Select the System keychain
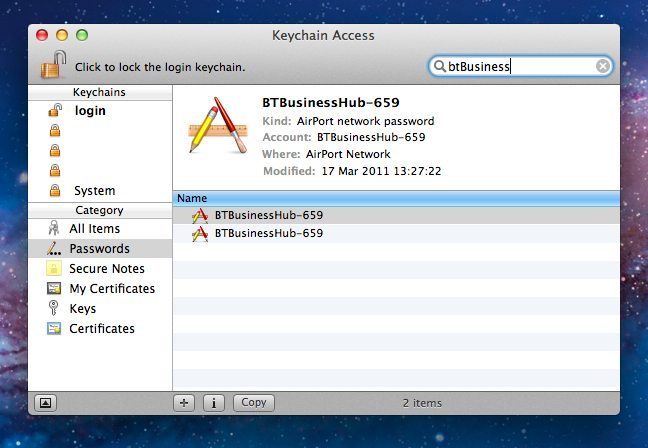This screenshot has width=648, height=448. 100,191
